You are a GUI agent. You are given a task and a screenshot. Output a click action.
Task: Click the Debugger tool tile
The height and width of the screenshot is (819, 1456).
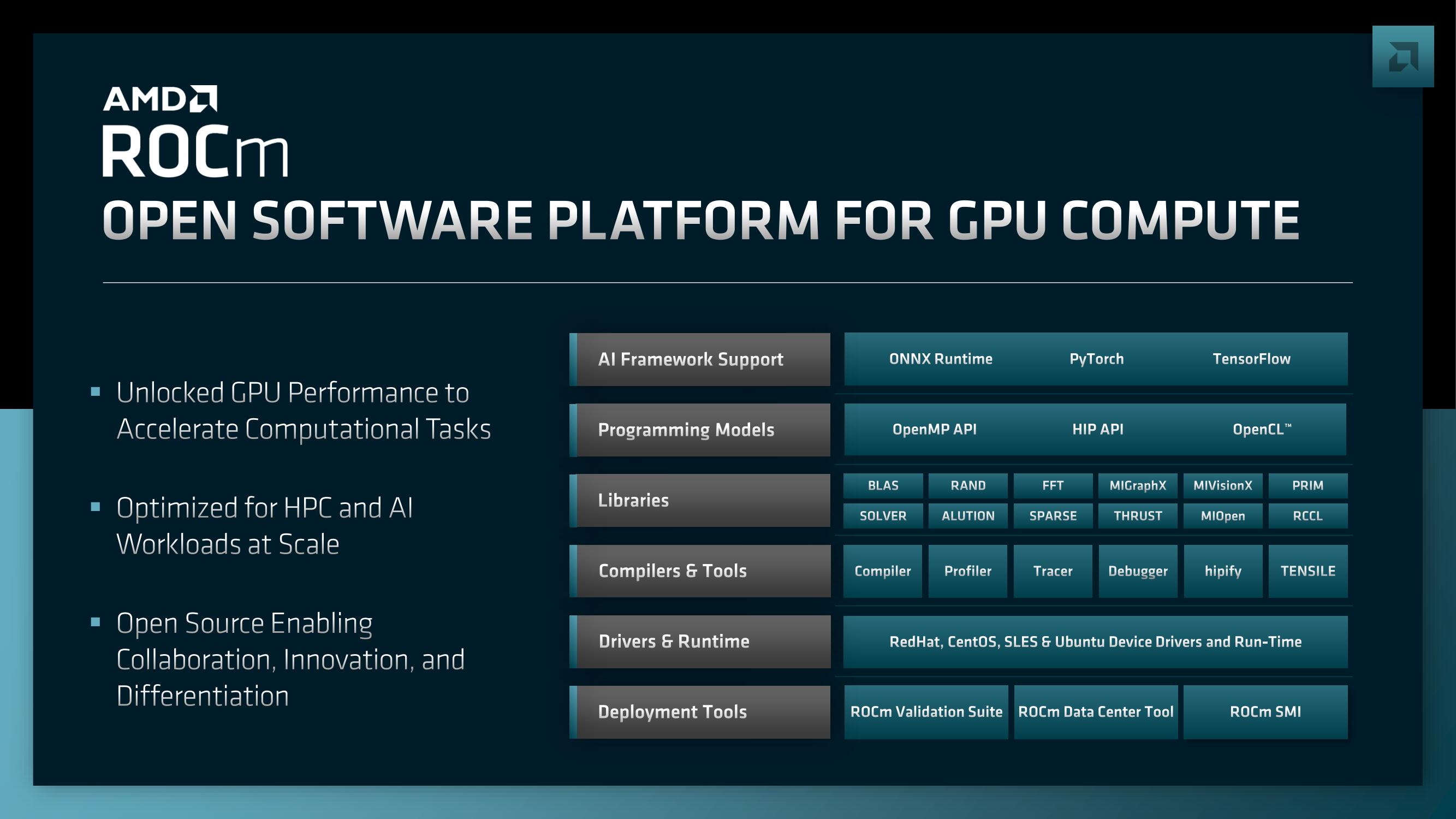(1138, 572)
